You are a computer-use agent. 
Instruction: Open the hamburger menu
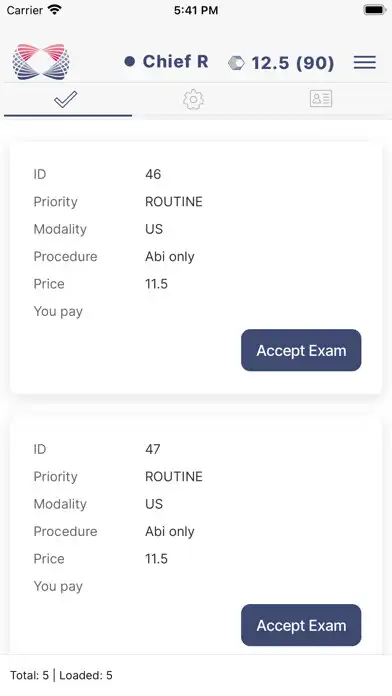[x=364, y=63]
